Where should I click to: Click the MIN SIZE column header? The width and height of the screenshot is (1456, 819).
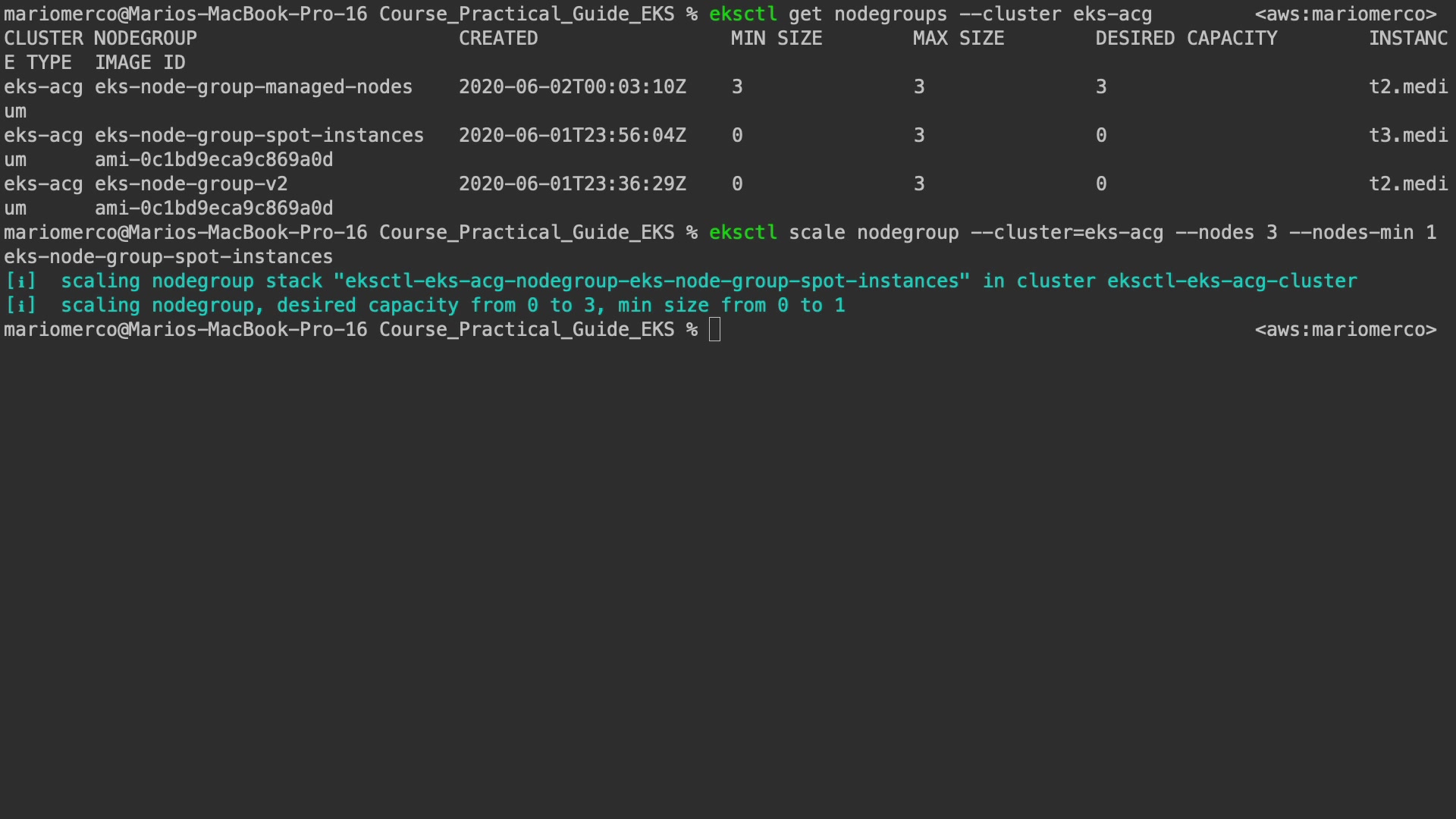pos(777,39)
